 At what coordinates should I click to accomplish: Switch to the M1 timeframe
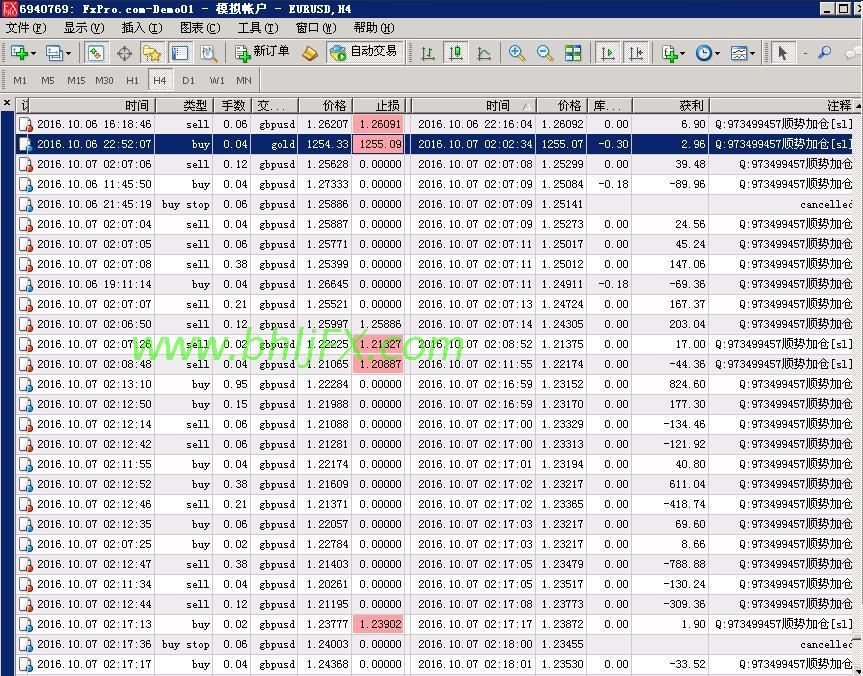(x=20, y=80)
